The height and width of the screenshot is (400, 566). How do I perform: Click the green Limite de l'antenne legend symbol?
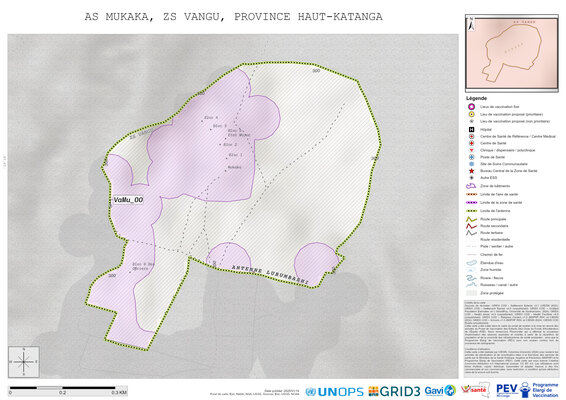click(x=471, y=211)
